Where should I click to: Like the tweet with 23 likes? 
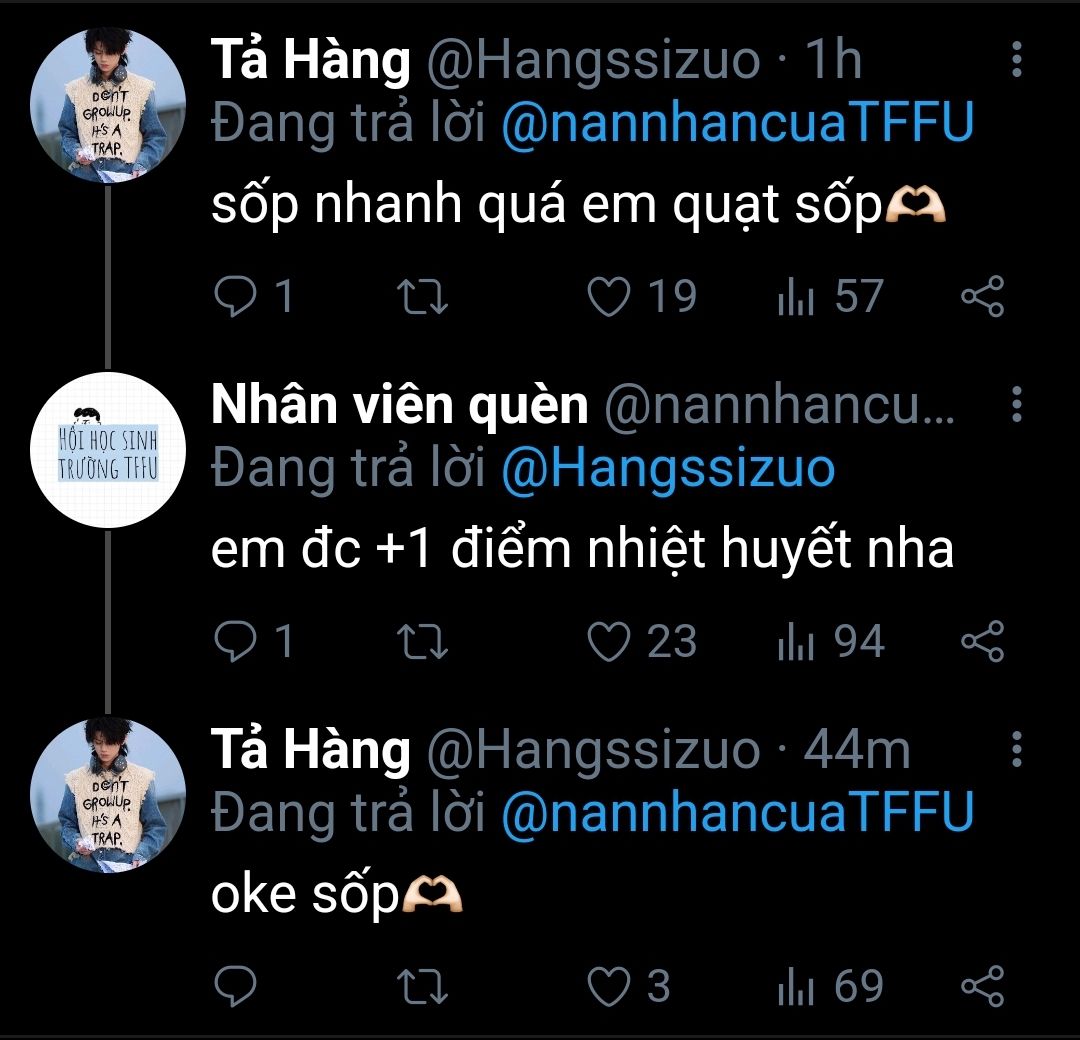pyautogui.click(x=609, y=641)
